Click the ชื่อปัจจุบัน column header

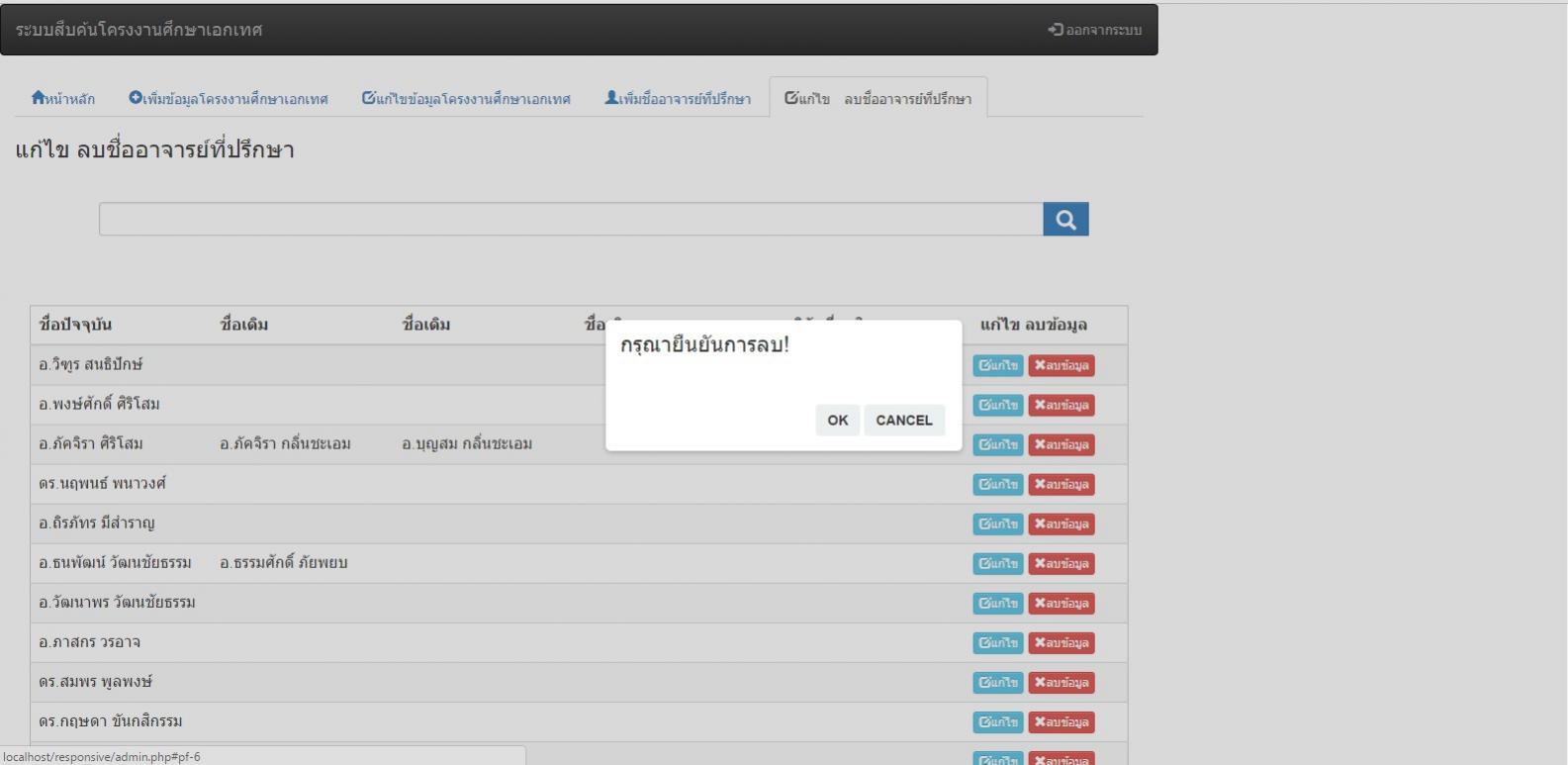pyautogui.click(x=75, y=325)
